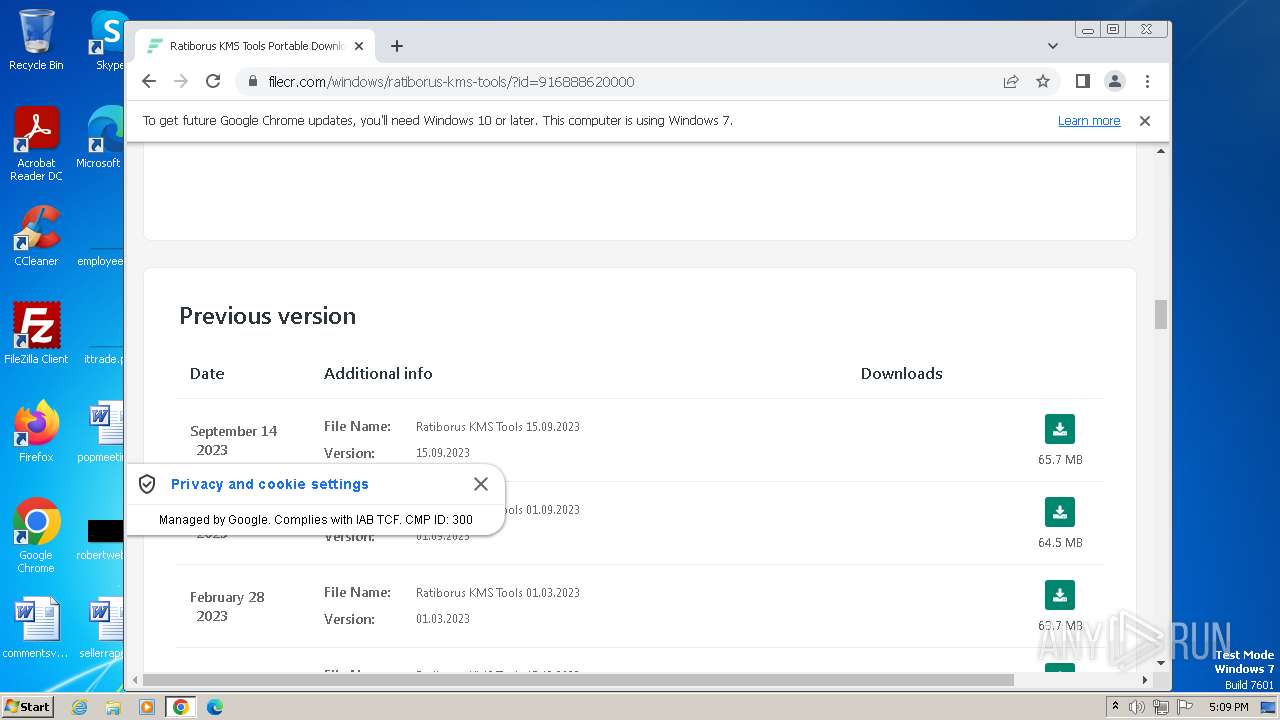Open the Start menu
Viewport: 1280px width, 720px height.
pyautogui.click(x=27, y=707)
